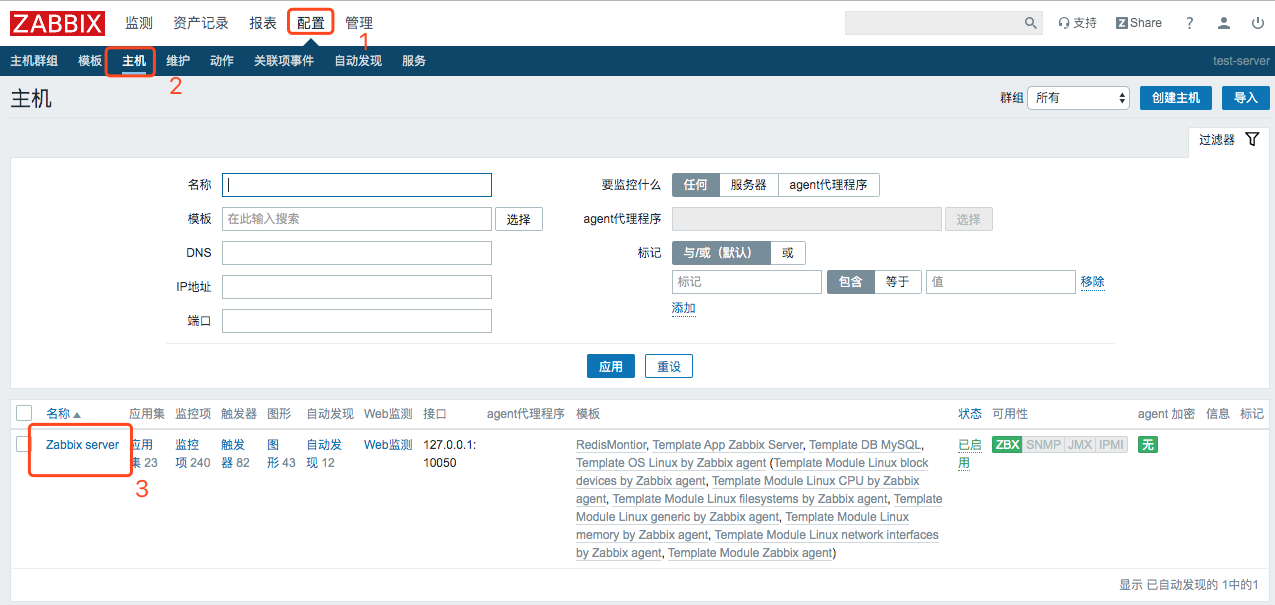Focus the 名称 filter input field
Viewport: 1275px width, 605px height.
click(357, 185)
